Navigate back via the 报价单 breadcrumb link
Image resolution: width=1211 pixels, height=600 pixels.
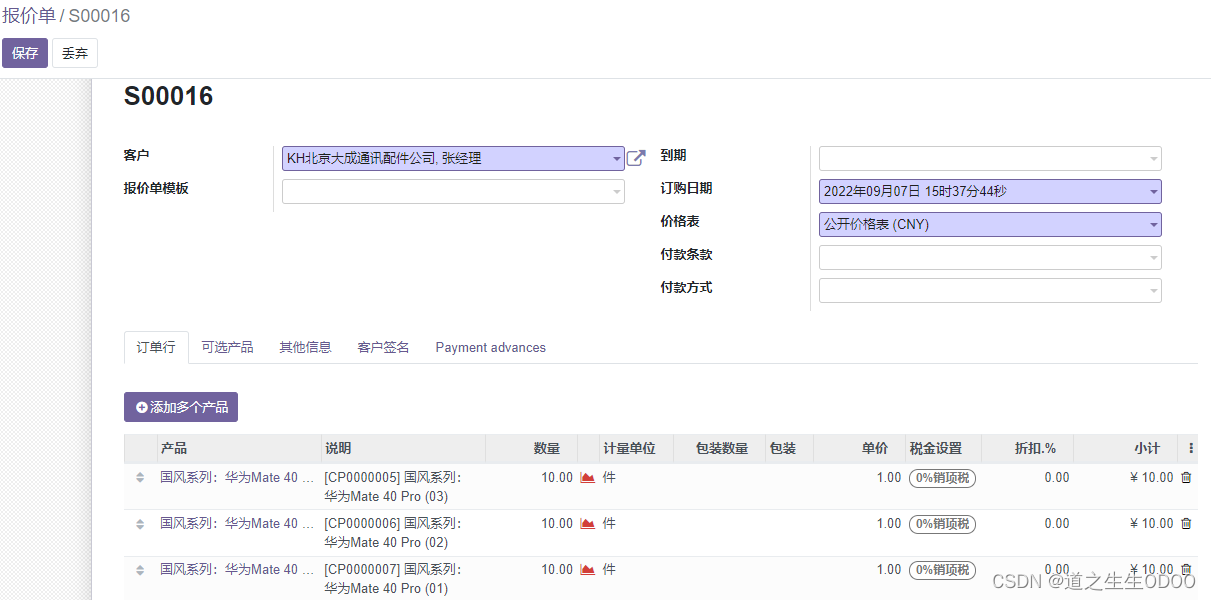(x=31, y=16)
